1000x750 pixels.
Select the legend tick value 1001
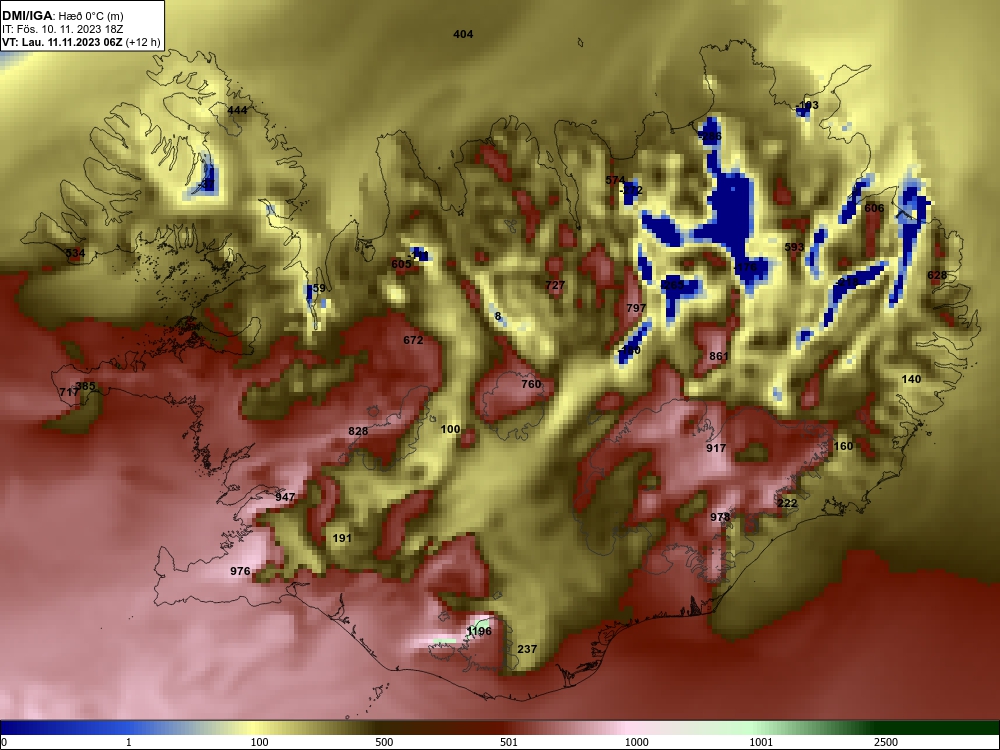pos(761,742)
